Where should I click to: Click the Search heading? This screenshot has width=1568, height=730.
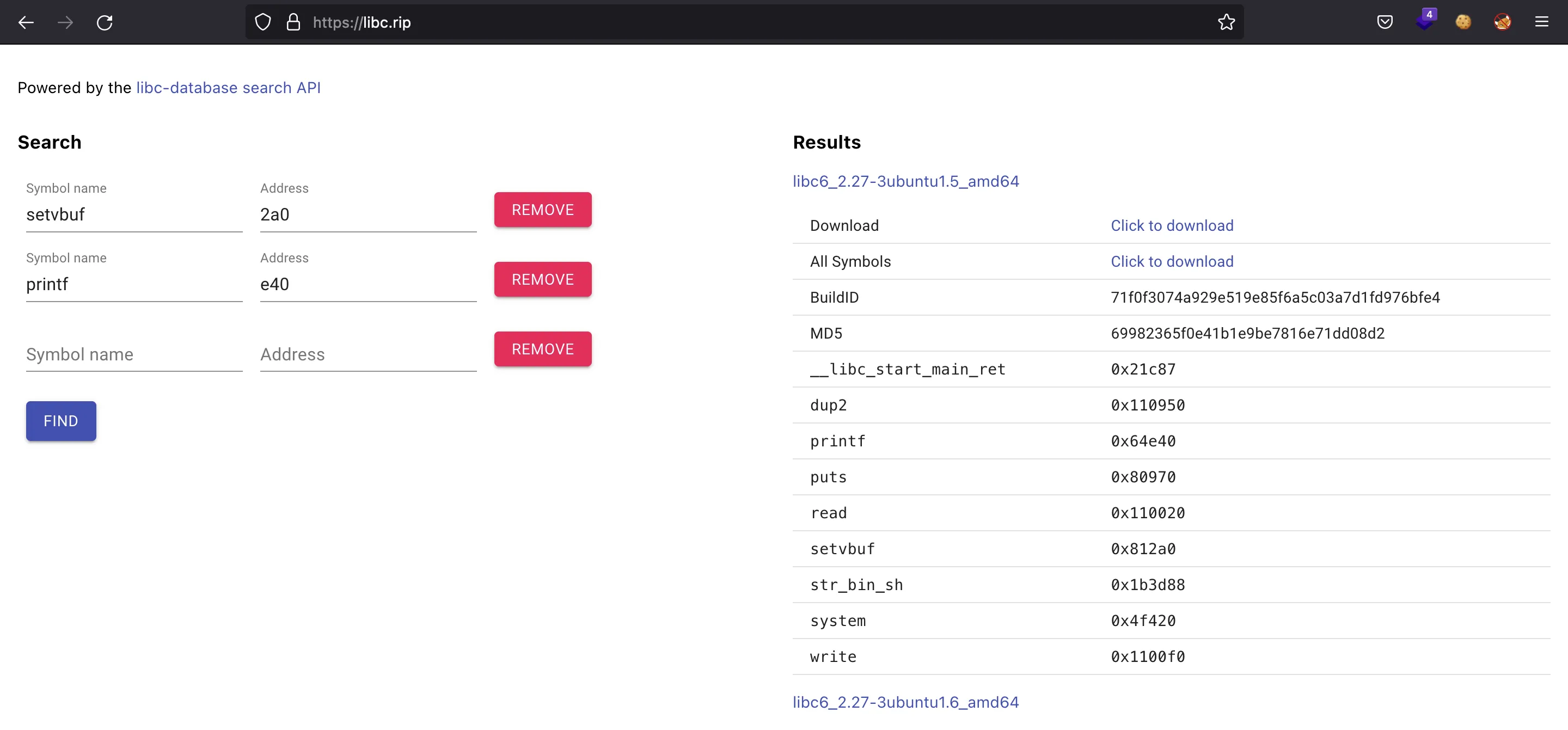tap(50, 143)
